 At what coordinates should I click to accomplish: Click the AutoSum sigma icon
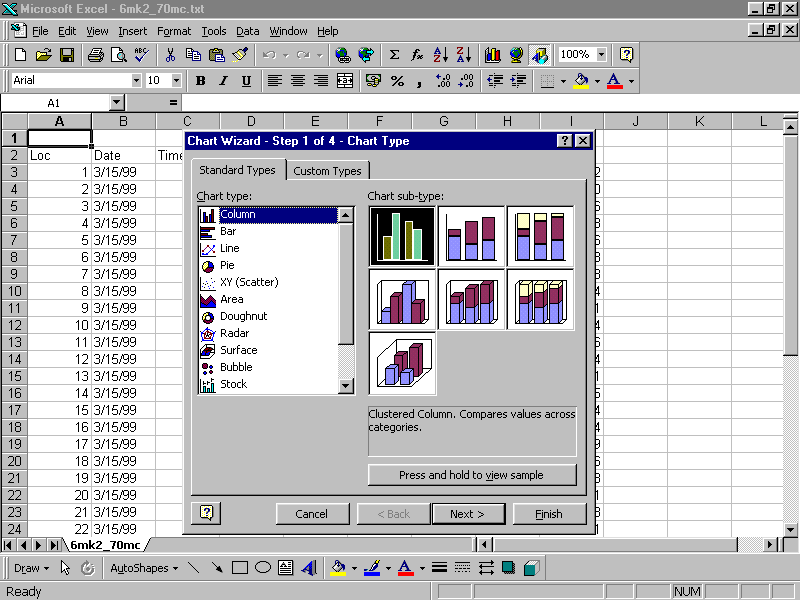394,55
